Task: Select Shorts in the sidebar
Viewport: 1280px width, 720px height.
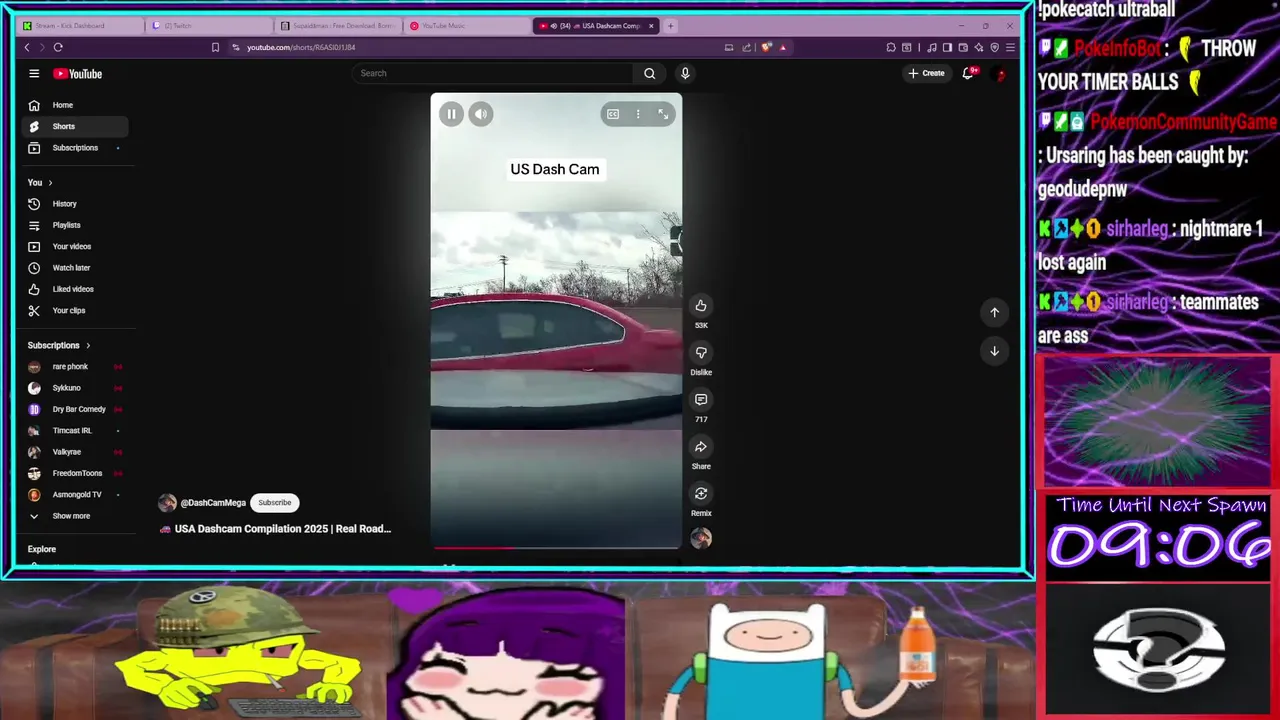Action: [x=75, y=126]
